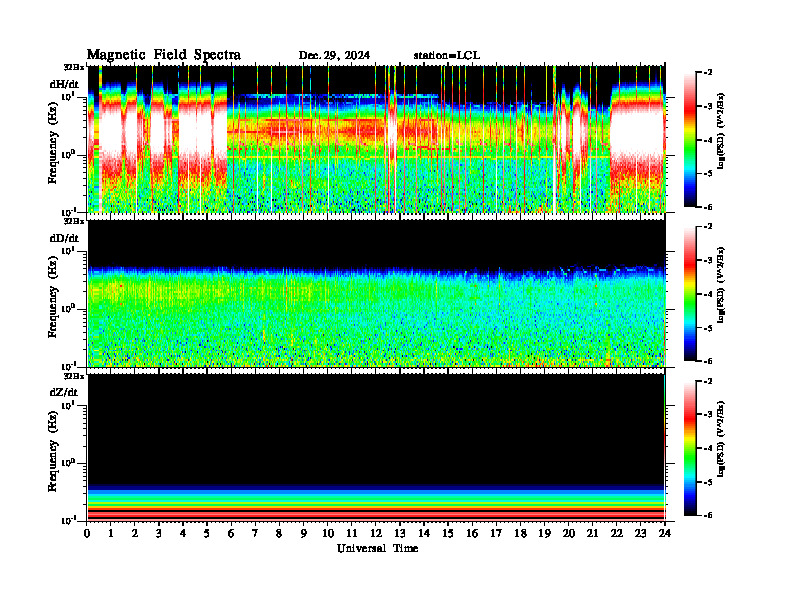Click hour "6" on the Universal Time axis
Screen dimensions: 792x612
click(x=231, y=533)
